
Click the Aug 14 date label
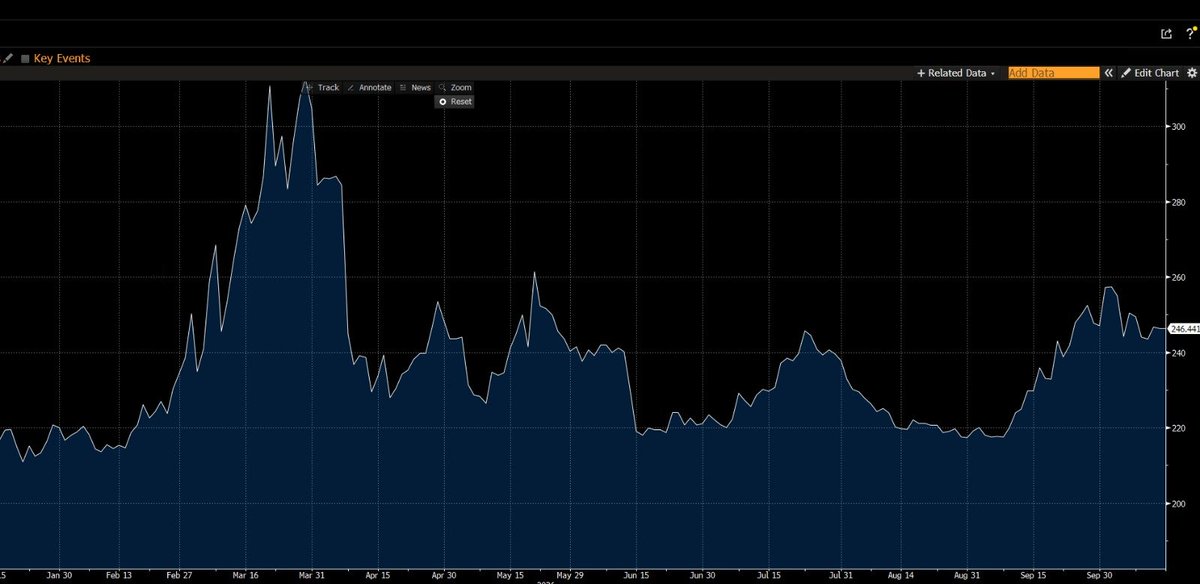coord(900,577)
